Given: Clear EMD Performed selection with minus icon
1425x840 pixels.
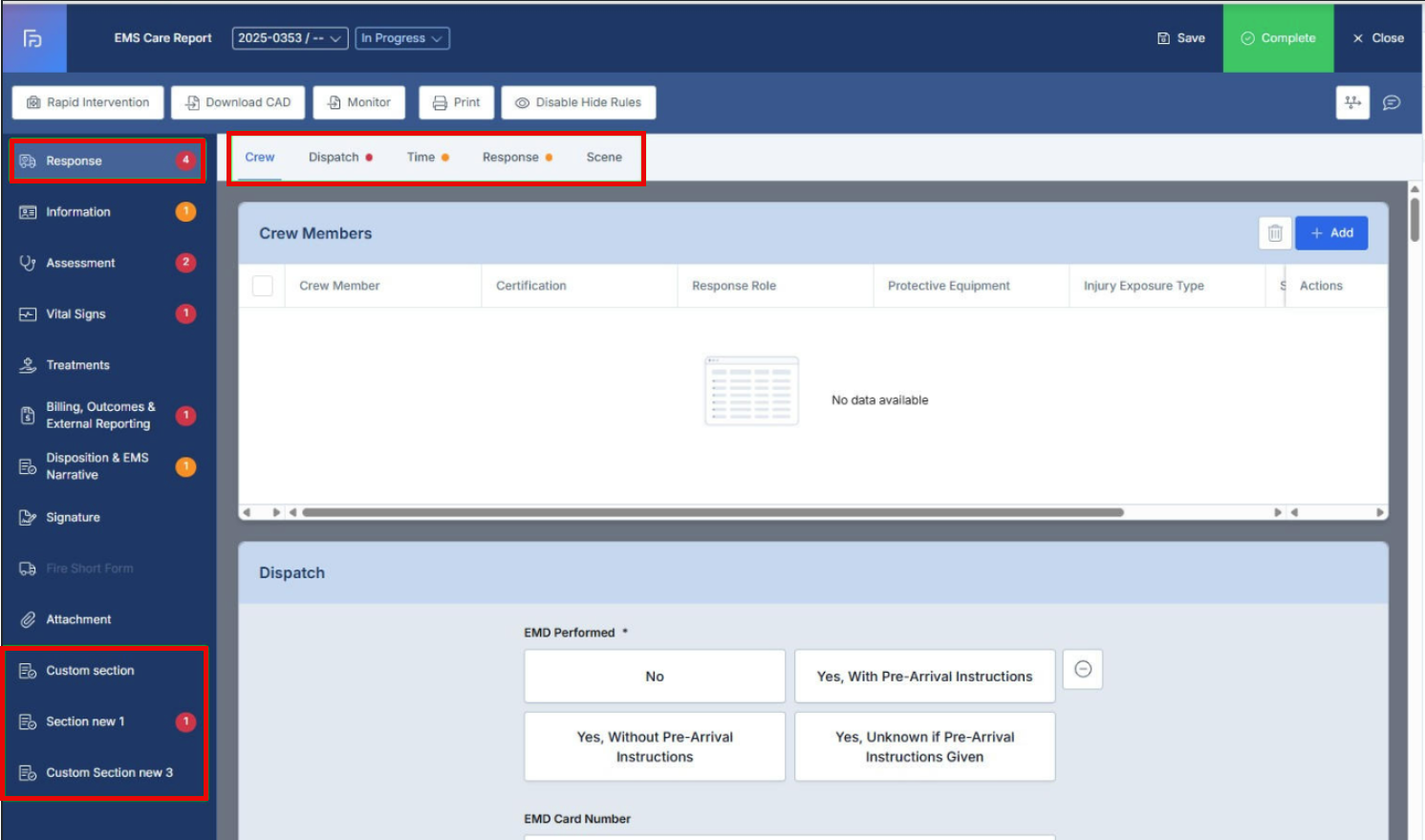Looking at the screenshot, I should pyautogui.click(x=1083, y=670).
